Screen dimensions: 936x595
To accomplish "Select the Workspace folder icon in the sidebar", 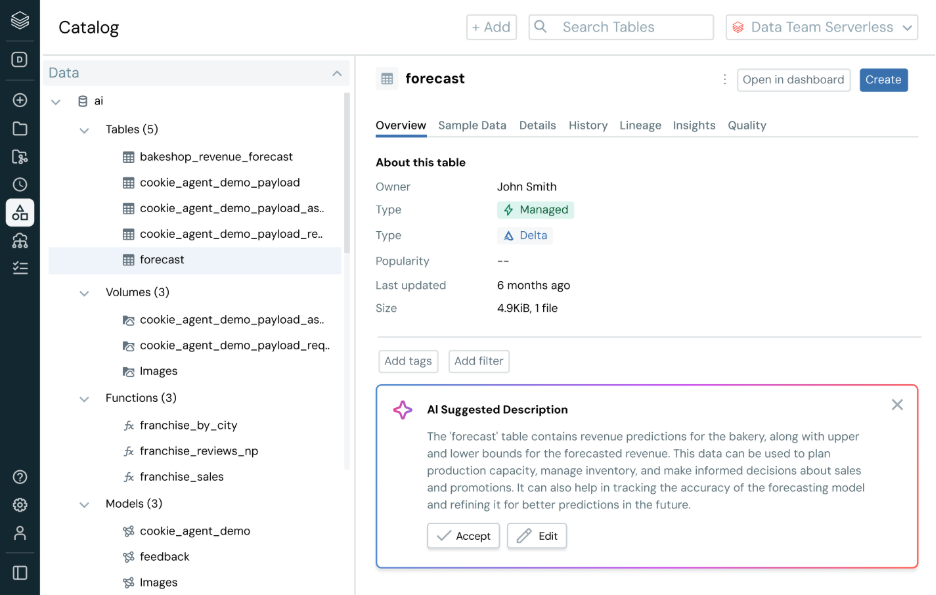I will (20, 128).
